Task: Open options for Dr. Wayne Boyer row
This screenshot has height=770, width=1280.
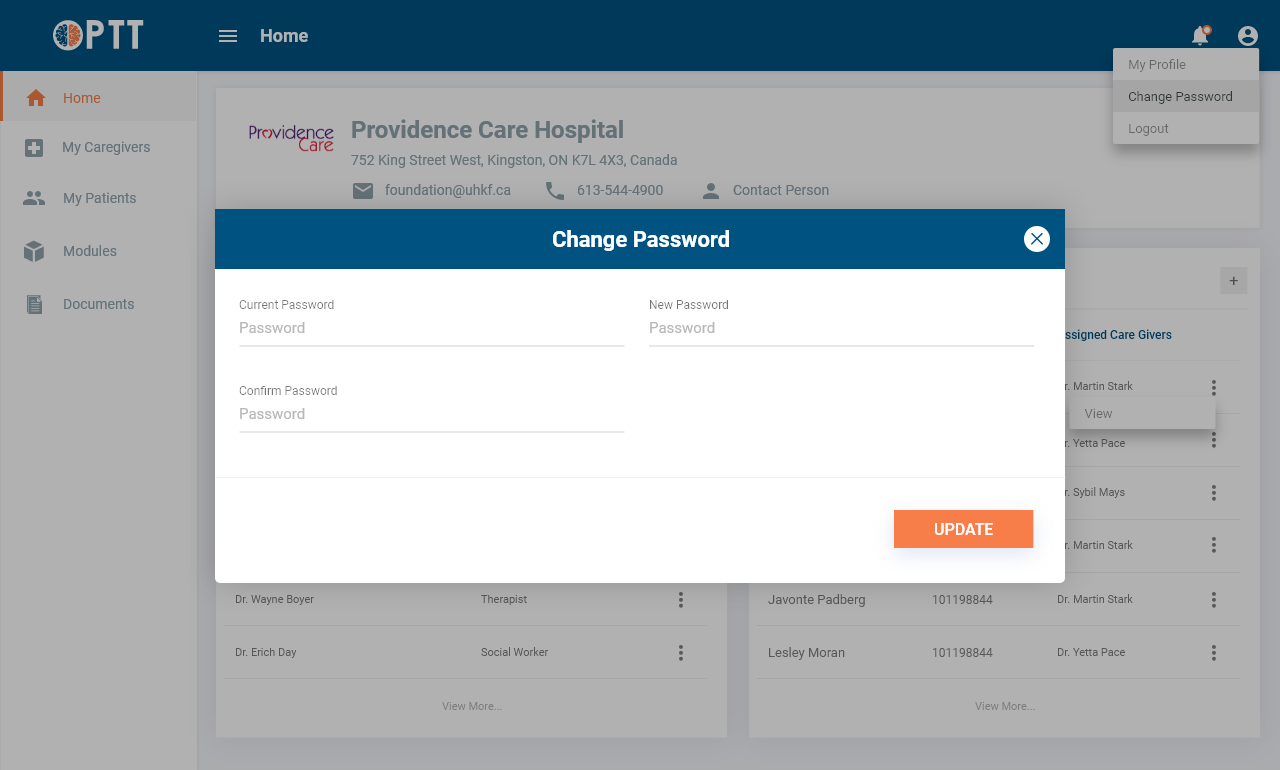Action: click(x=681, y=600)
